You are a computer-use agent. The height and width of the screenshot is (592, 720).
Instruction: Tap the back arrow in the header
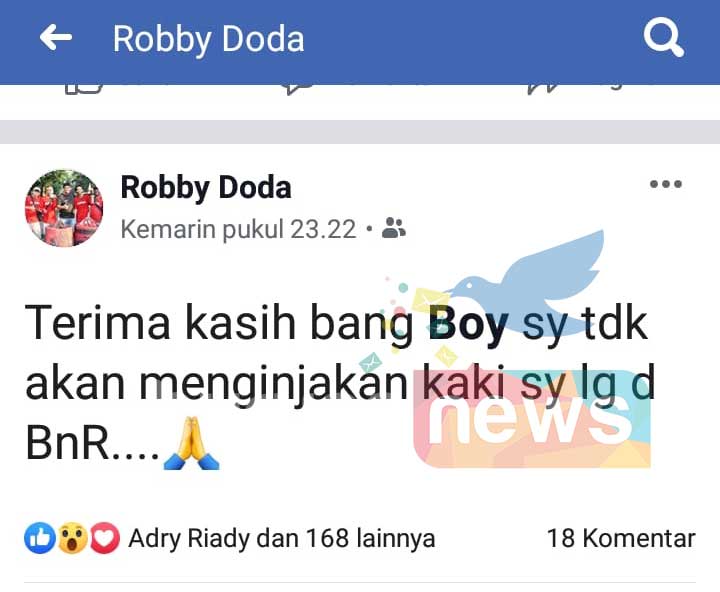56,37
